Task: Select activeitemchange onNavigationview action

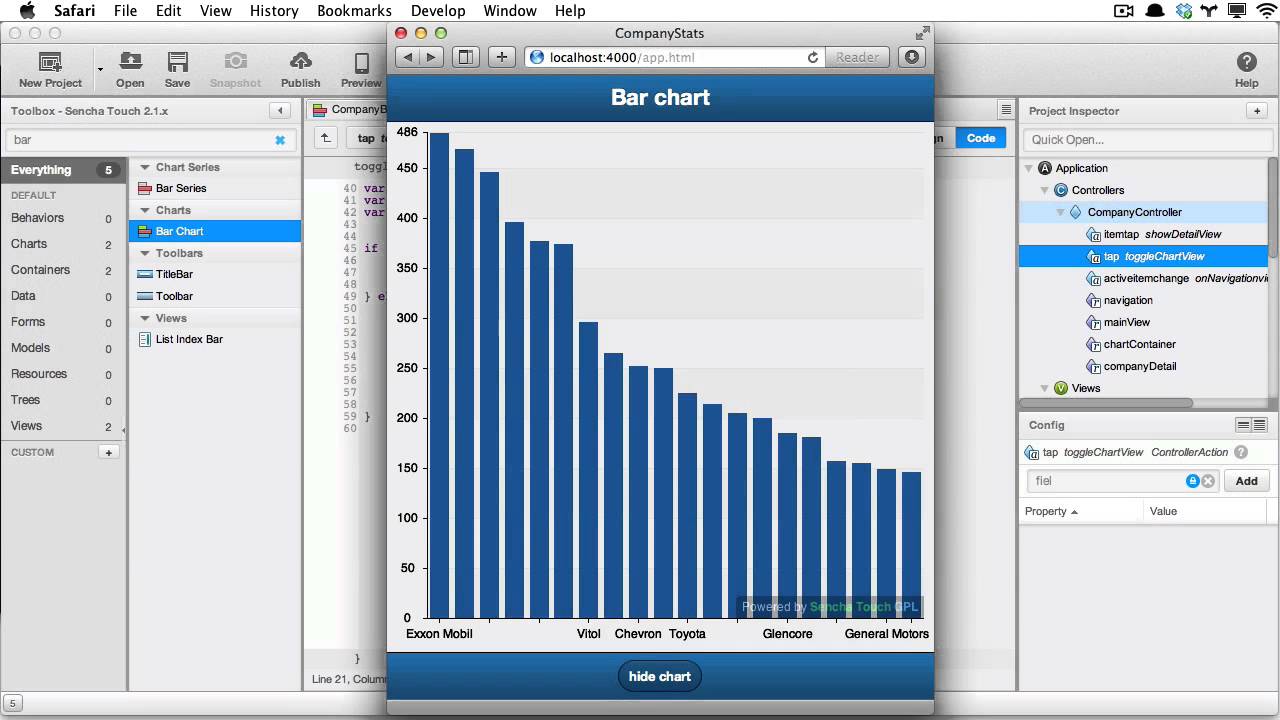Action: [1144, 278]
